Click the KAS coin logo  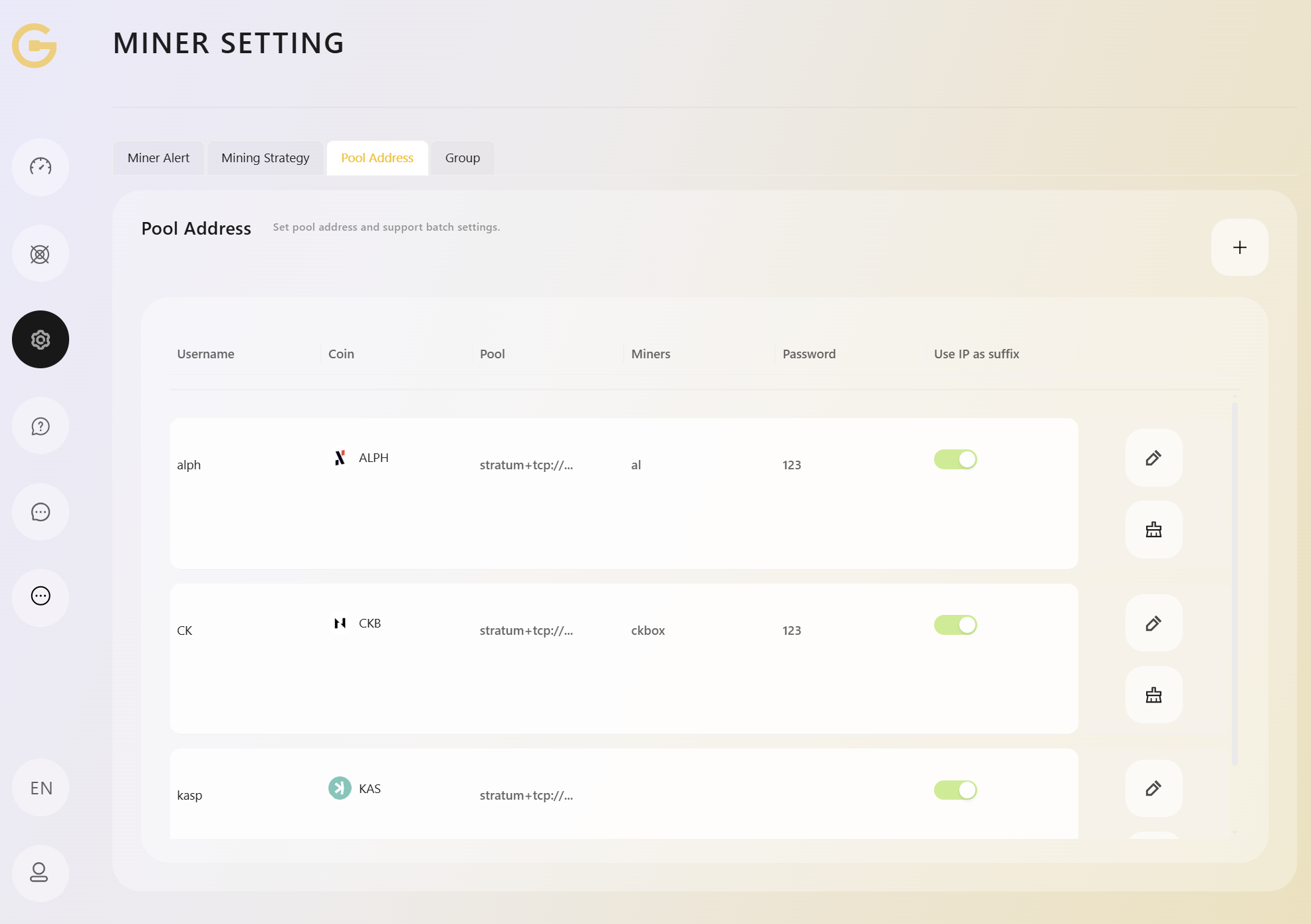pos(340,788)
